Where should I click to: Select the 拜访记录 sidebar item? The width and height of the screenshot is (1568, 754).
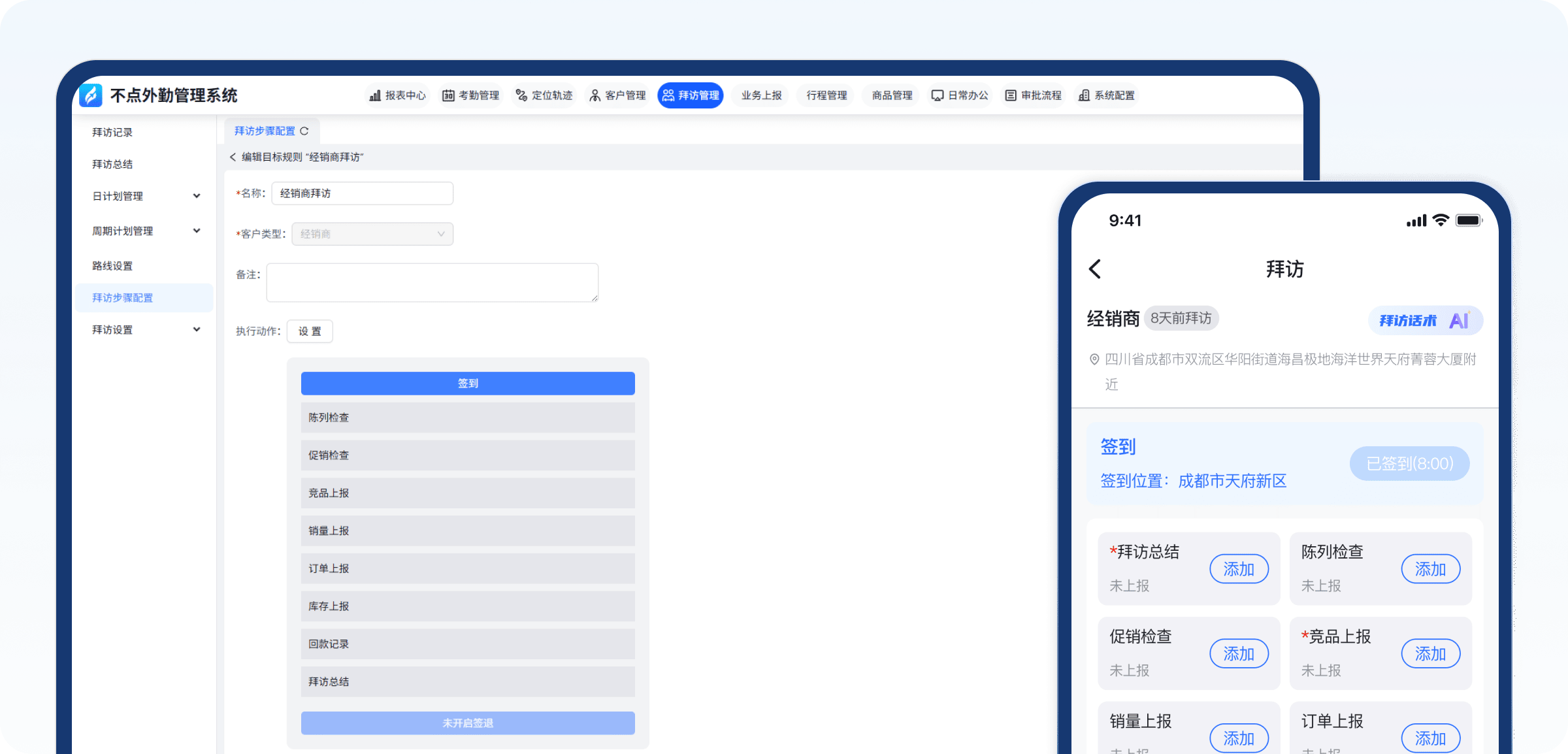[x=113, y=132]
